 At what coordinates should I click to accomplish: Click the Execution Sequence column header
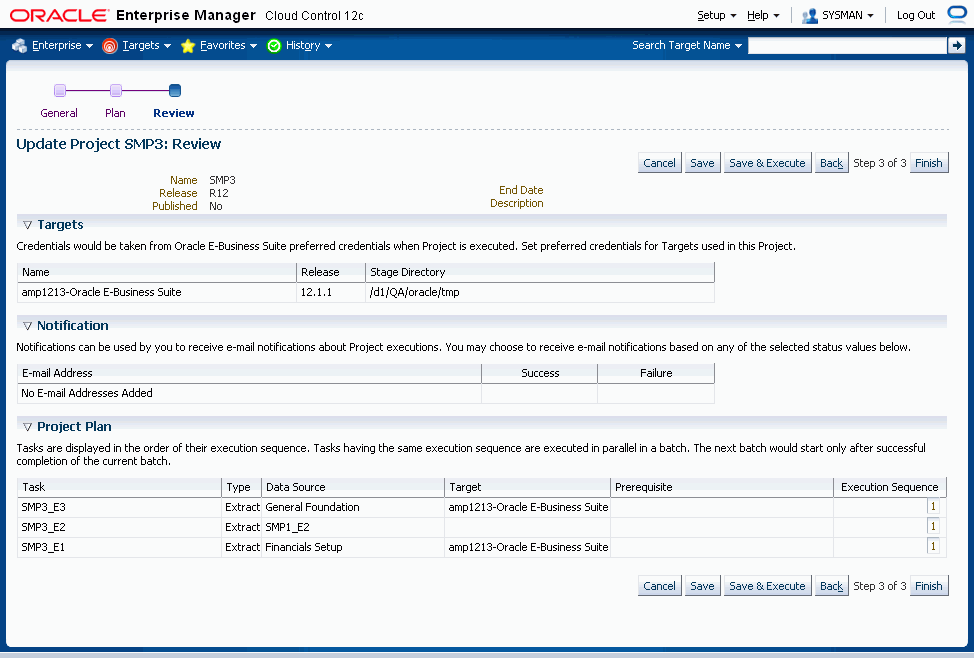point(890,487)
